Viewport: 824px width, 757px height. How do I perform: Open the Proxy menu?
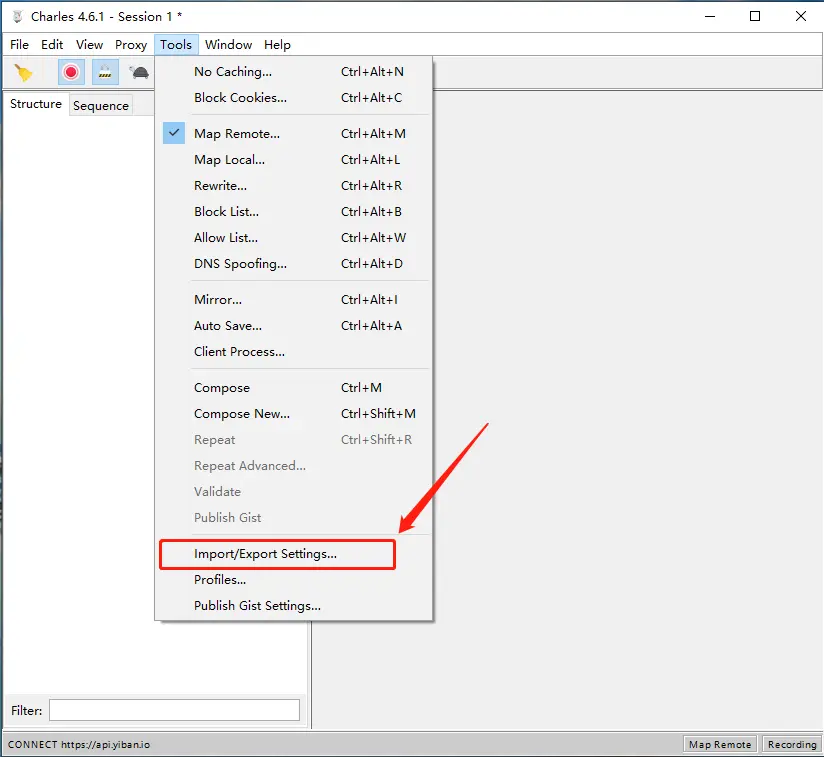(x=131, y=45)
